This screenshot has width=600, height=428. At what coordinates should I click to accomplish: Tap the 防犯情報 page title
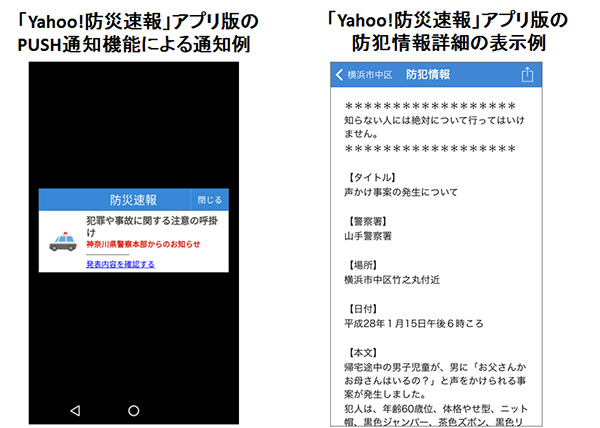tap(428, 75)
